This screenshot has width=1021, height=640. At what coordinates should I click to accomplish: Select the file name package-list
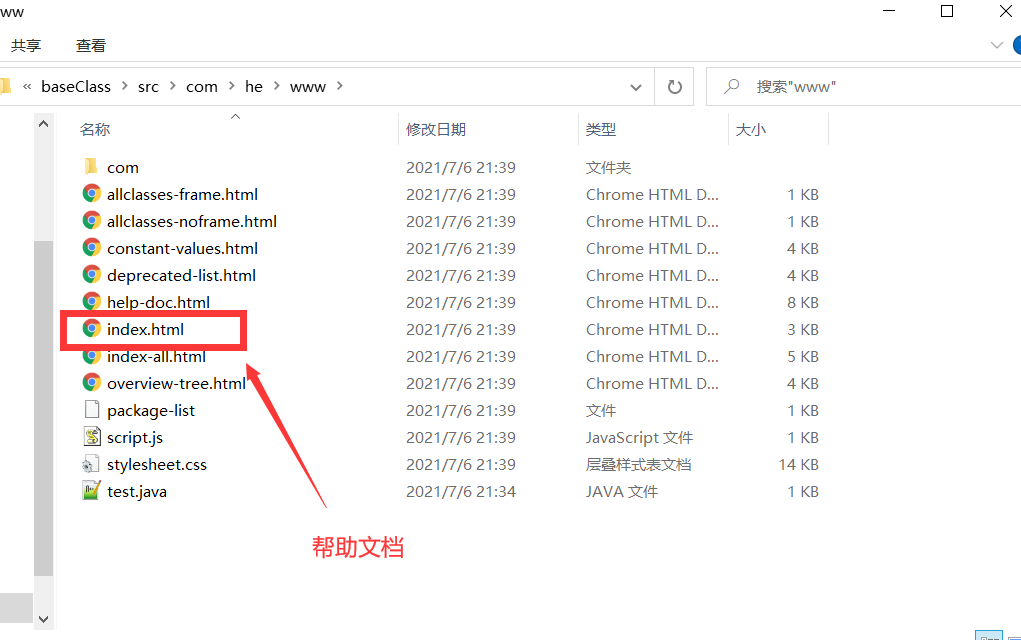[x=151, y=410]
